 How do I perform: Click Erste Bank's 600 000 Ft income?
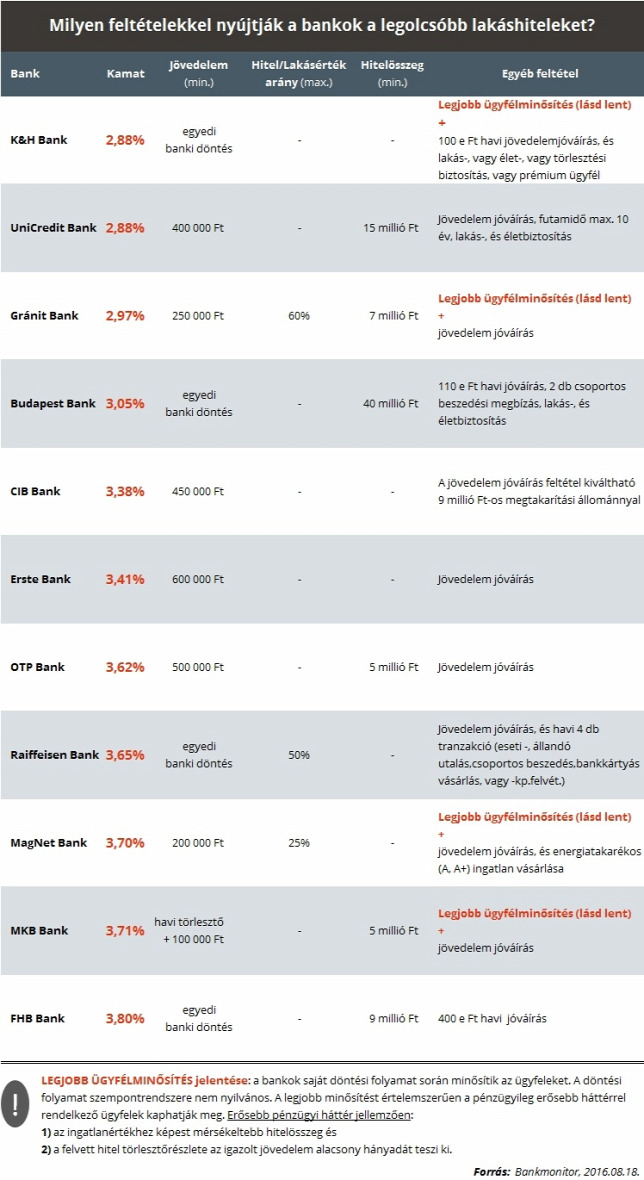coord(198,579)
